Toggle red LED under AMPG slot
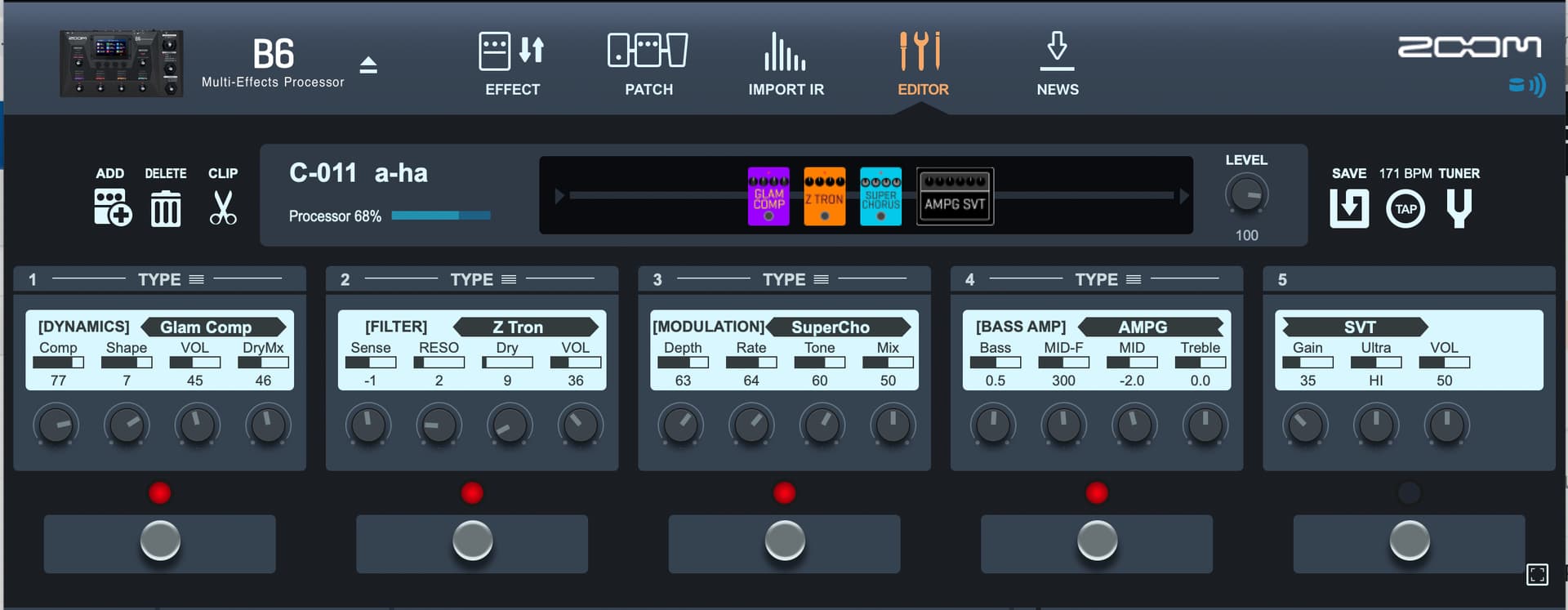The height and width of the screenshot is (610, 1568). 1097,492
